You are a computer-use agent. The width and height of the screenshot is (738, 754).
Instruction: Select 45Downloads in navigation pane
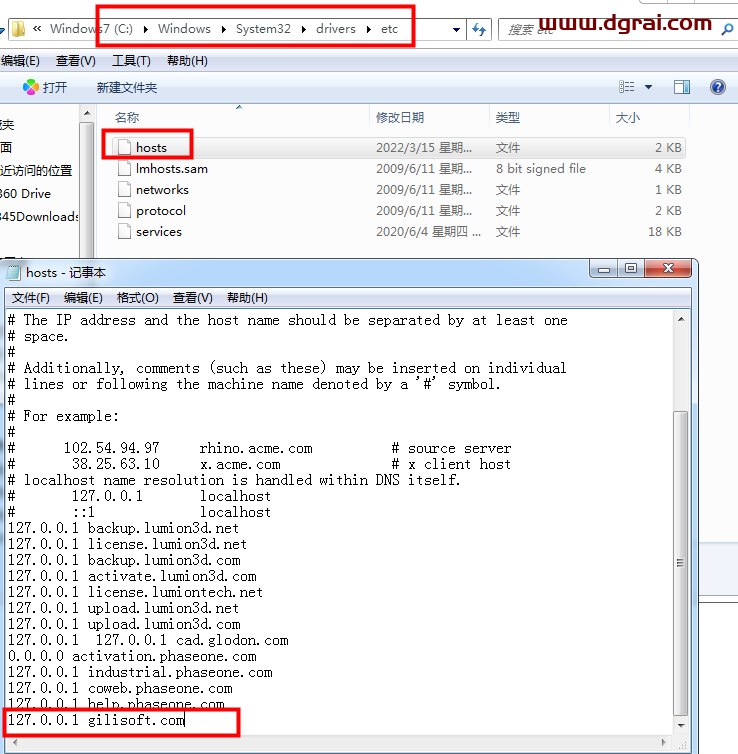click(x=39, y=217)
